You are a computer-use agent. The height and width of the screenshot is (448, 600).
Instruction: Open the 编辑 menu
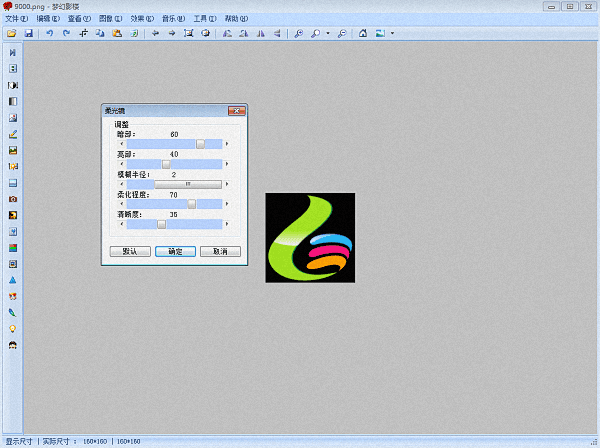click(x=48, y=18)
